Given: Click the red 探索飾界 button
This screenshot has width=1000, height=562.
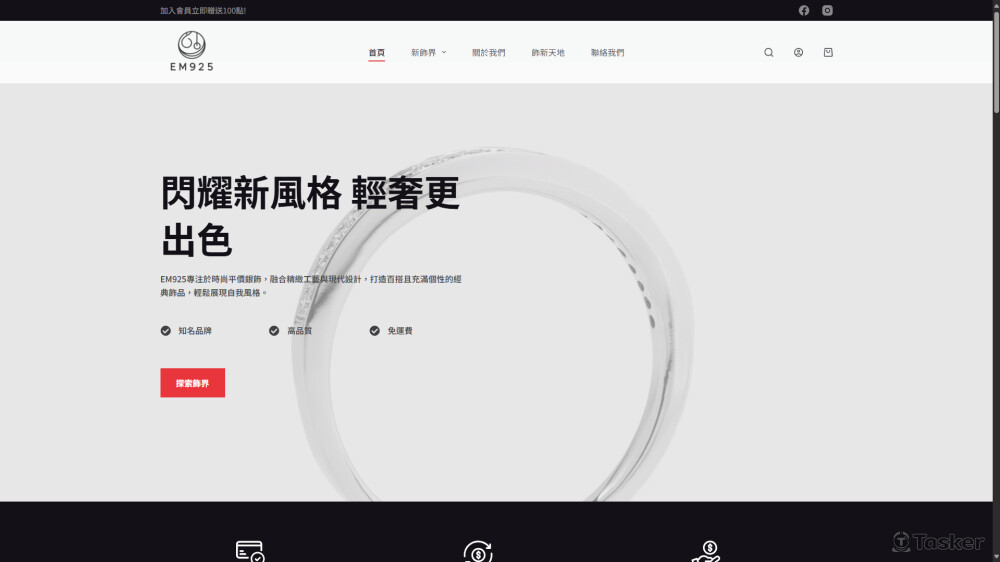Looking at the screenshot, I should (192, 383).
